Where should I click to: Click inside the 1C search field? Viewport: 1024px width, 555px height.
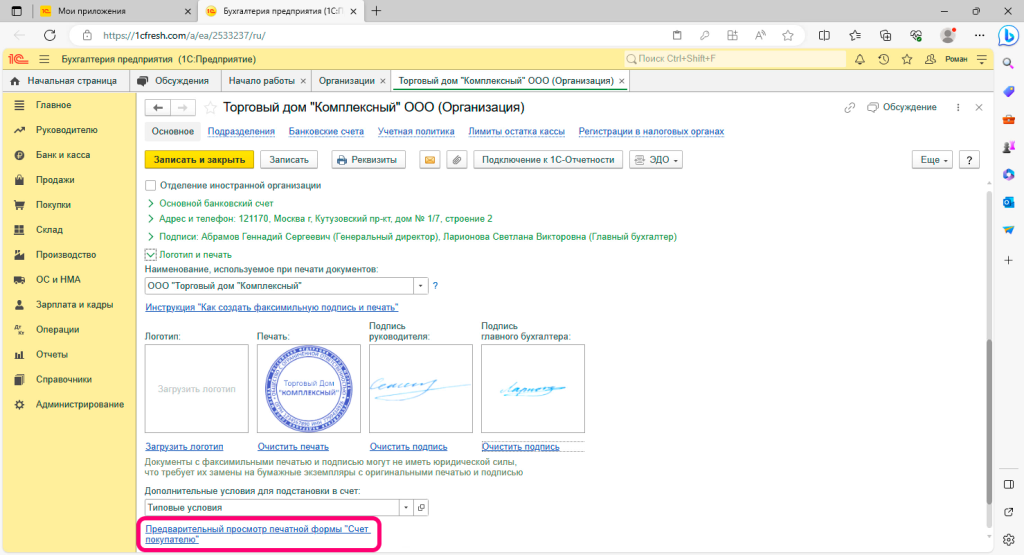pyautogui.click(x=735, y=59)
